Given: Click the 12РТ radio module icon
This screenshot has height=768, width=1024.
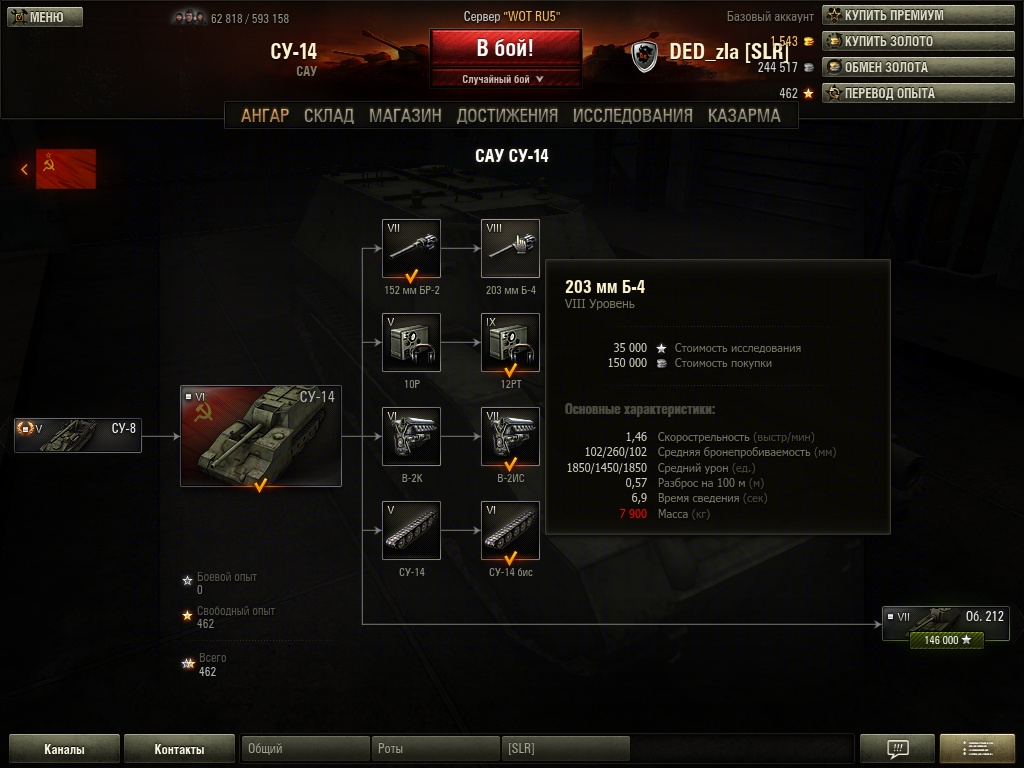Looking at the screenshot, I should pyautogui.click(x=510, y=342).
